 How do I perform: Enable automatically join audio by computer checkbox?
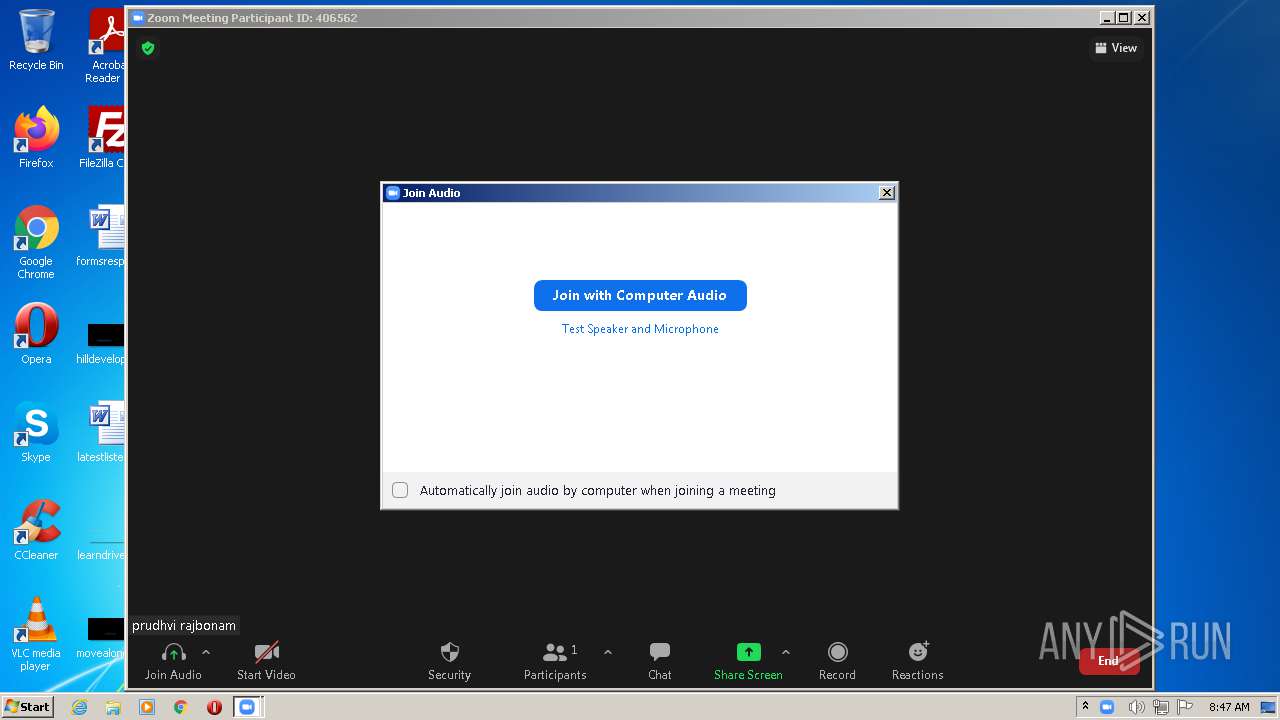[x=400, y=490]
